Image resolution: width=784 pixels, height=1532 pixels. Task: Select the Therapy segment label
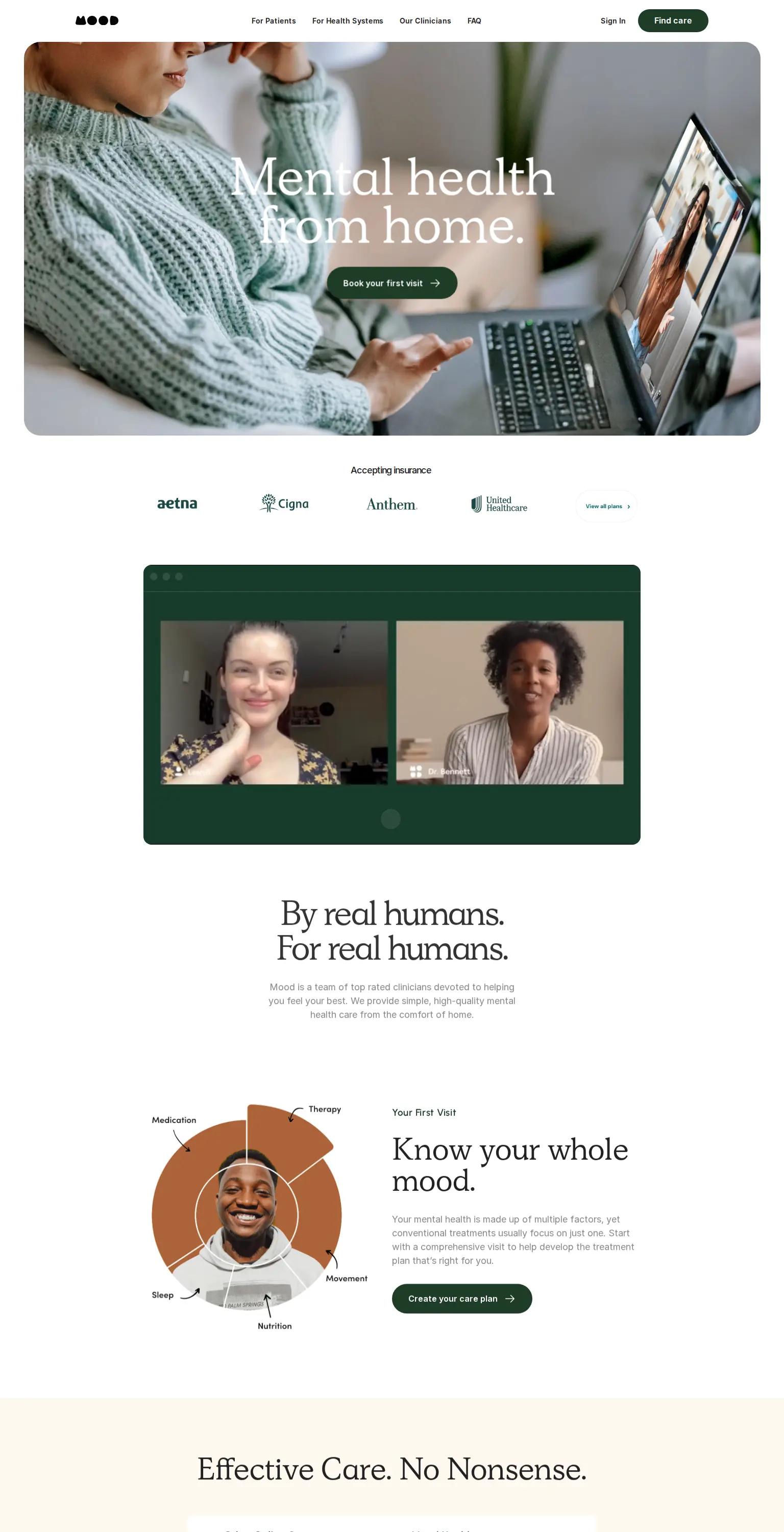[x=325, y=1109]
